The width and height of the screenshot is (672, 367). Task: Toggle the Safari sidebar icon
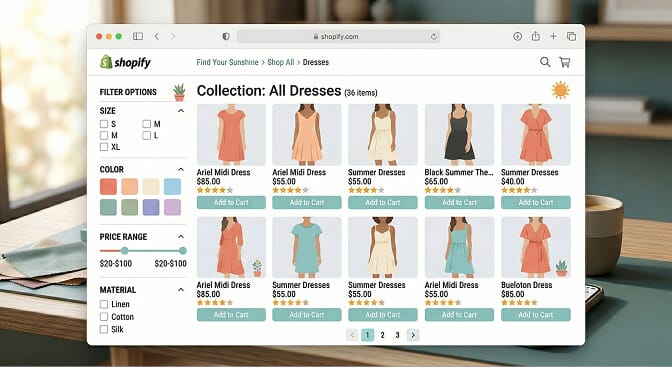[x=138, y=36]
